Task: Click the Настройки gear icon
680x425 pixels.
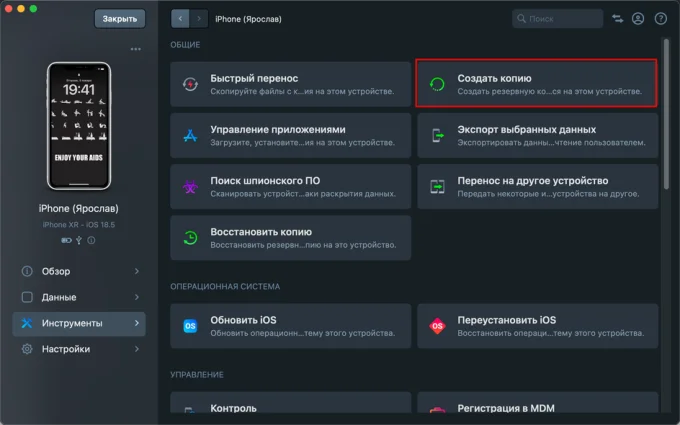Action: (x=27, y=349)
